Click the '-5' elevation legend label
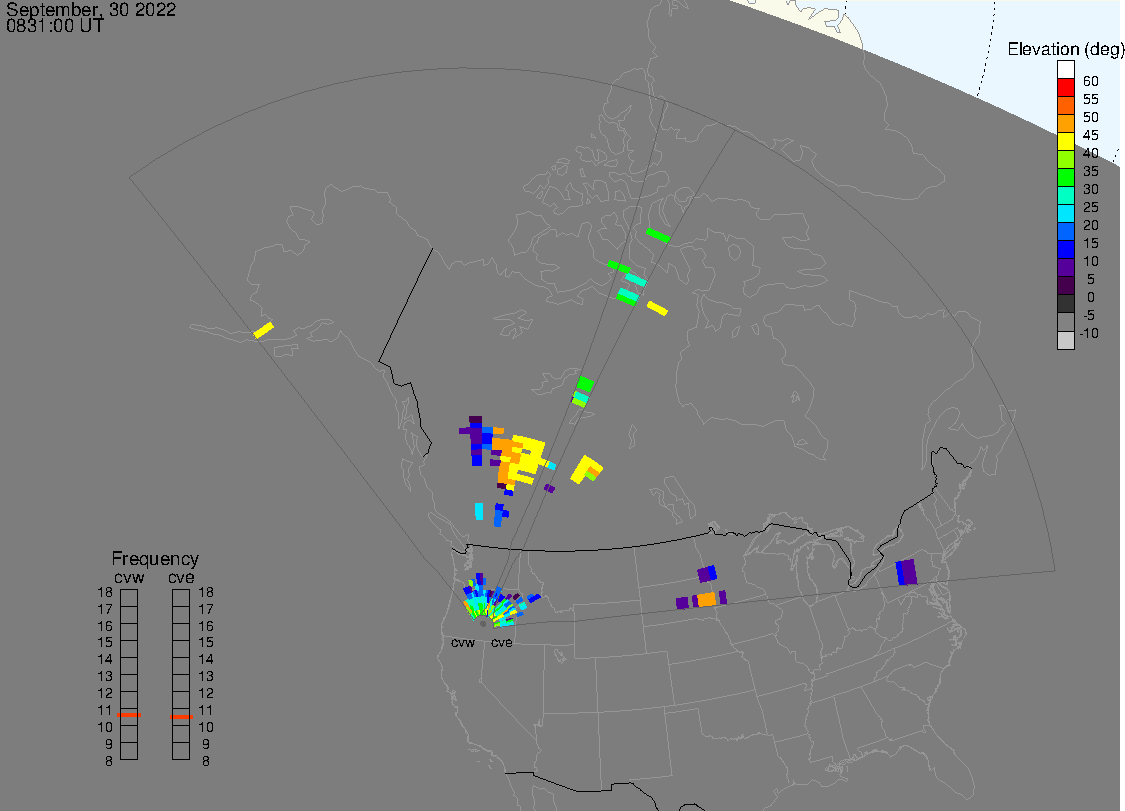1125x811 pixels. pos(1089,315)
